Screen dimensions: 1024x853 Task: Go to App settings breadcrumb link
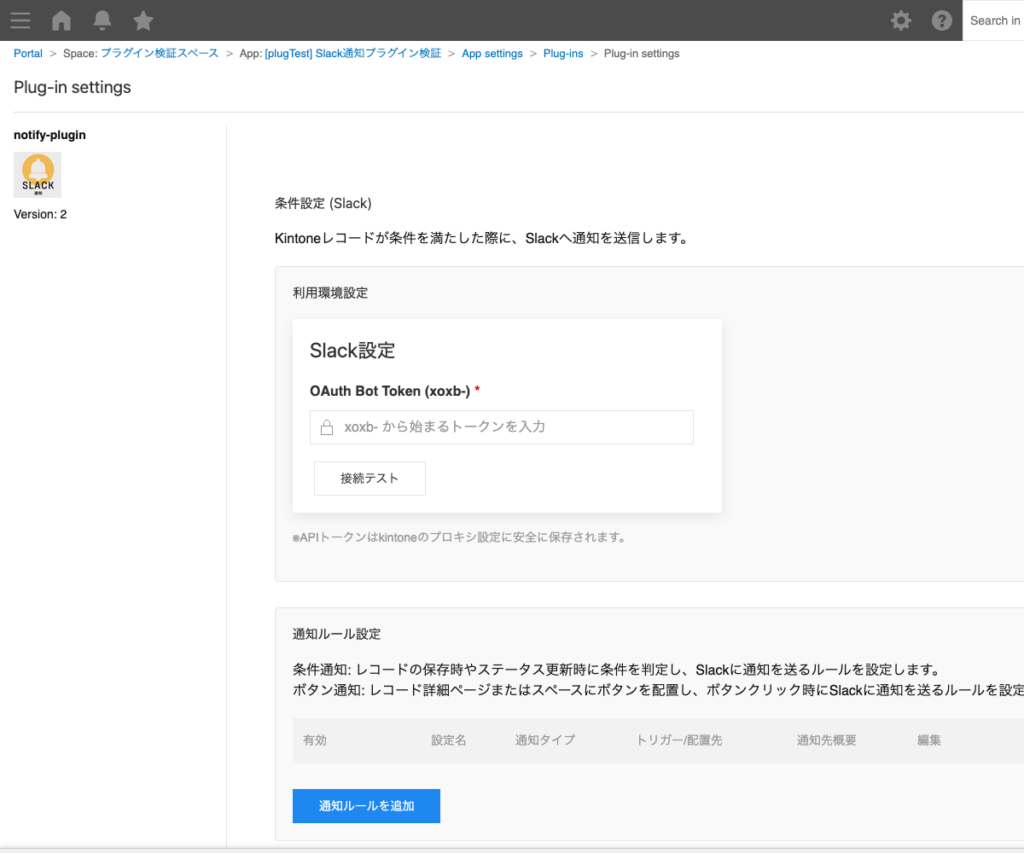[x=492, y=53]
